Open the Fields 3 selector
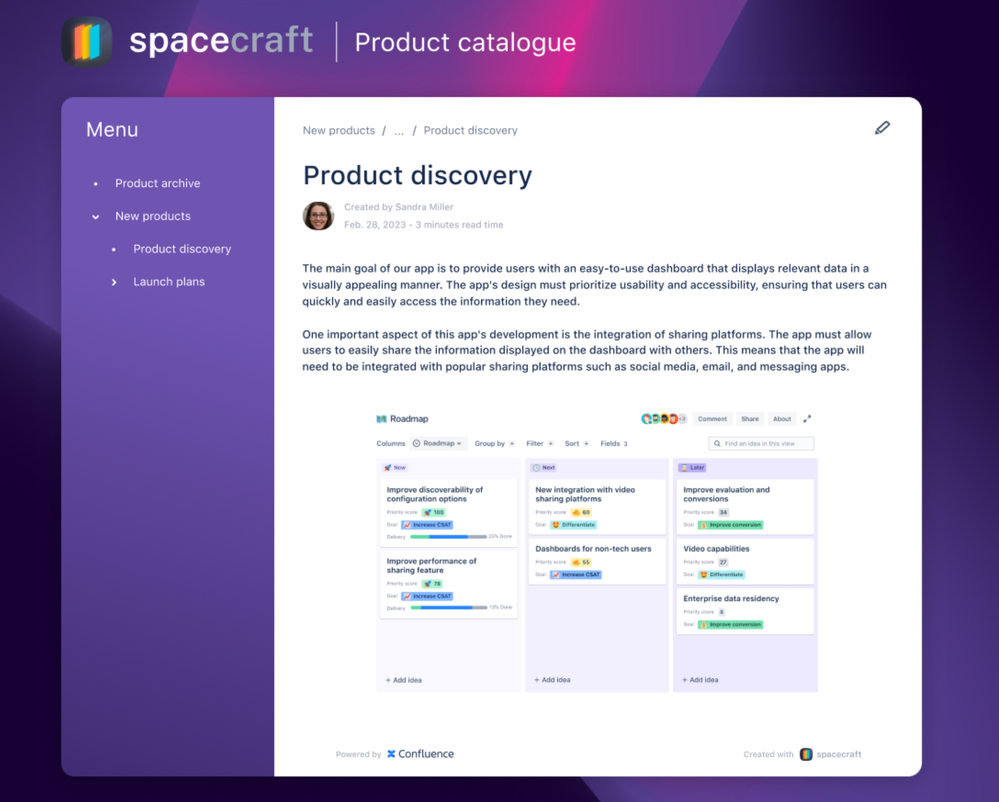The image size is (999, 802). (x=614, y=443)
